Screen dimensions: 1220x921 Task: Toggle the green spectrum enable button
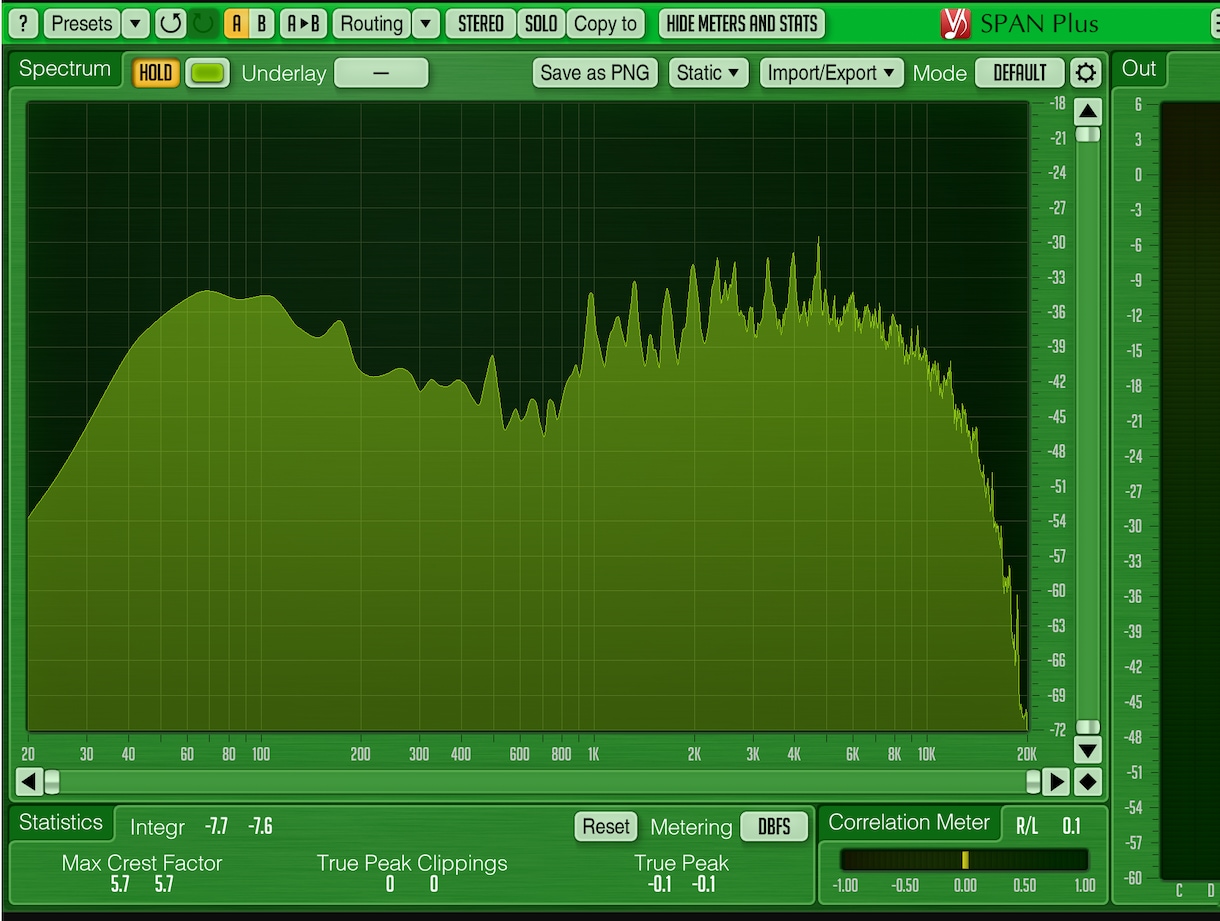pos(207,73)
